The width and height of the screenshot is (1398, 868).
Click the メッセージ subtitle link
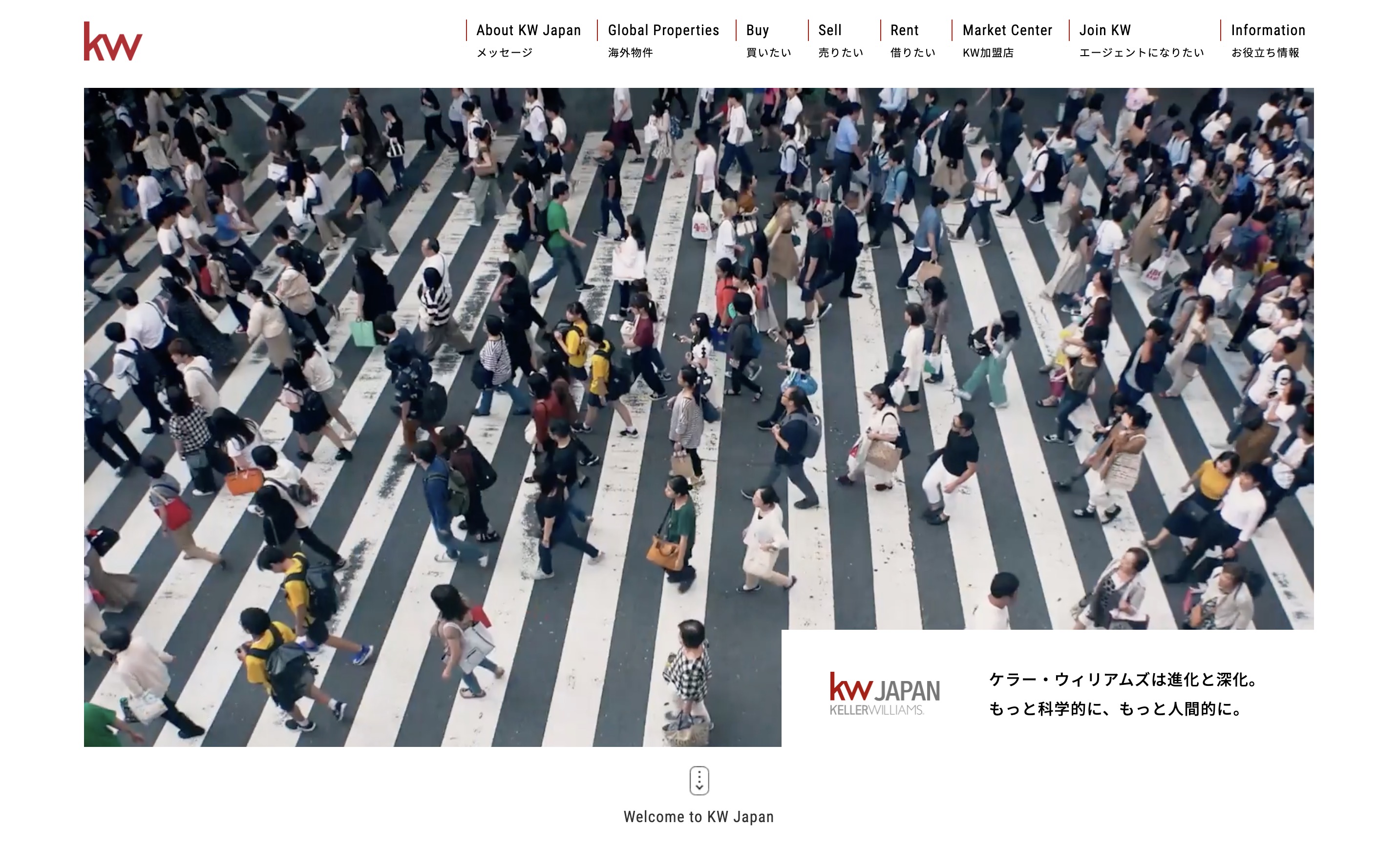pos(504,53)
